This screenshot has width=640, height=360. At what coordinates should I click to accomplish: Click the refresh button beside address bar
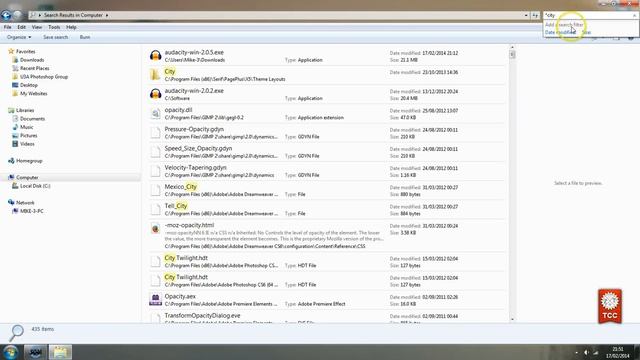[x=535, y=15]
